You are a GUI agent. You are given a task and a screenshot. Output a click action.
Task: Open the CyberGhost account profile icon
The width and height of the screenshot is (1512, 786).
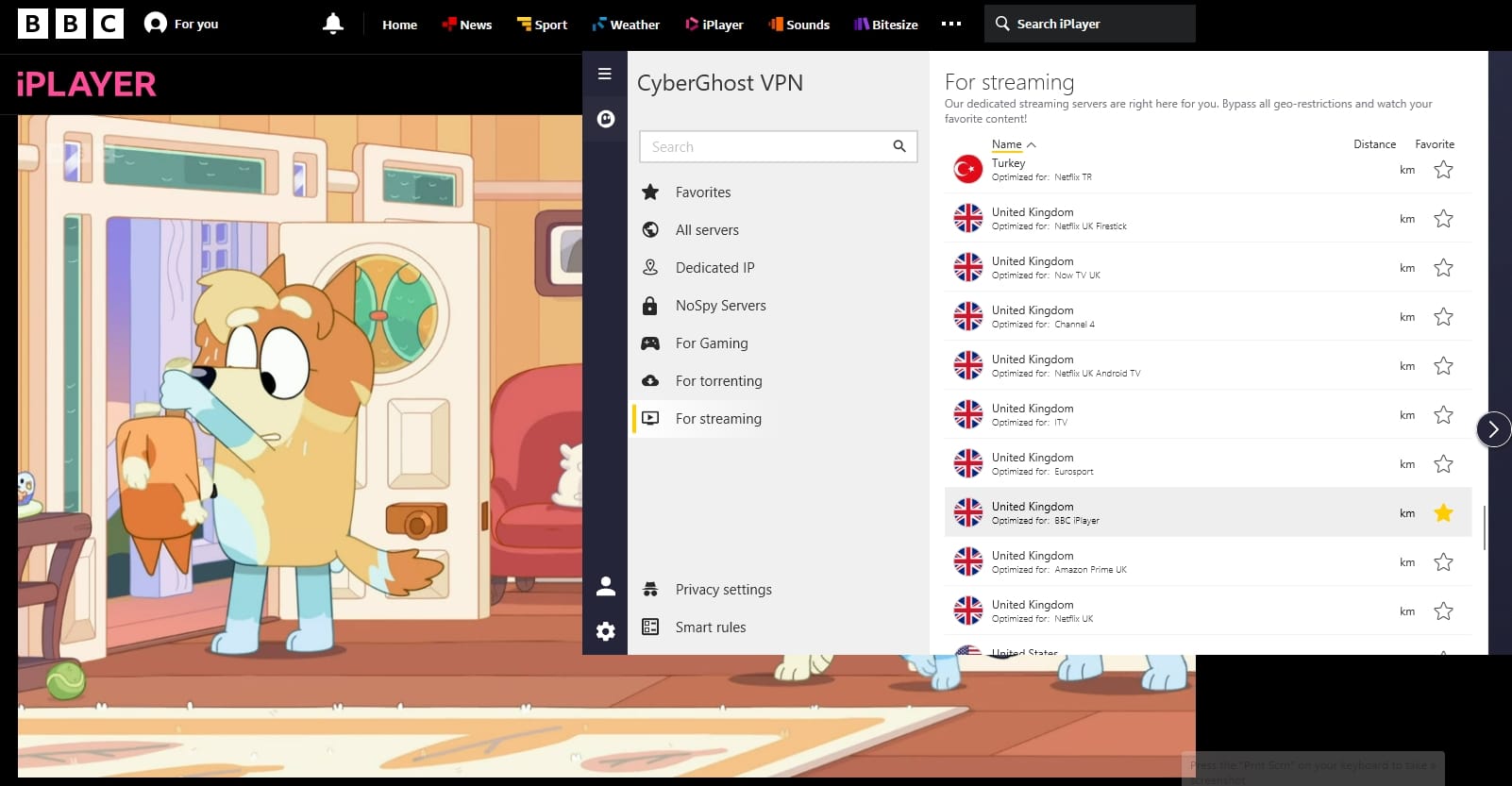point(606,587)
